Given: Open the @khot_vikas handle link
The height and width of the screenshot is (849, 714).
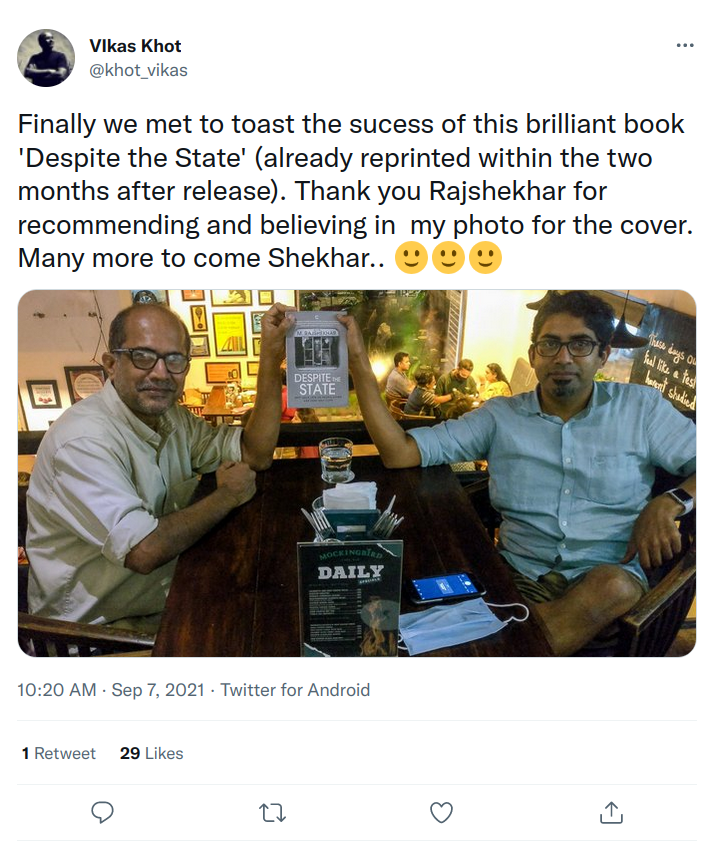Looking at the screenshot, I should point(139,70).
